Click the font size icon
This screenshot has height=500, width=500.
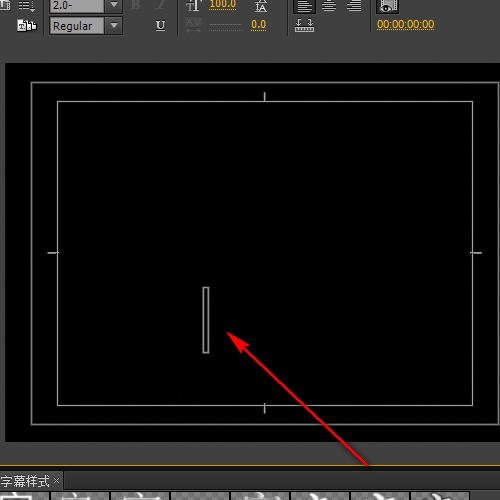[x=193, y=5]
